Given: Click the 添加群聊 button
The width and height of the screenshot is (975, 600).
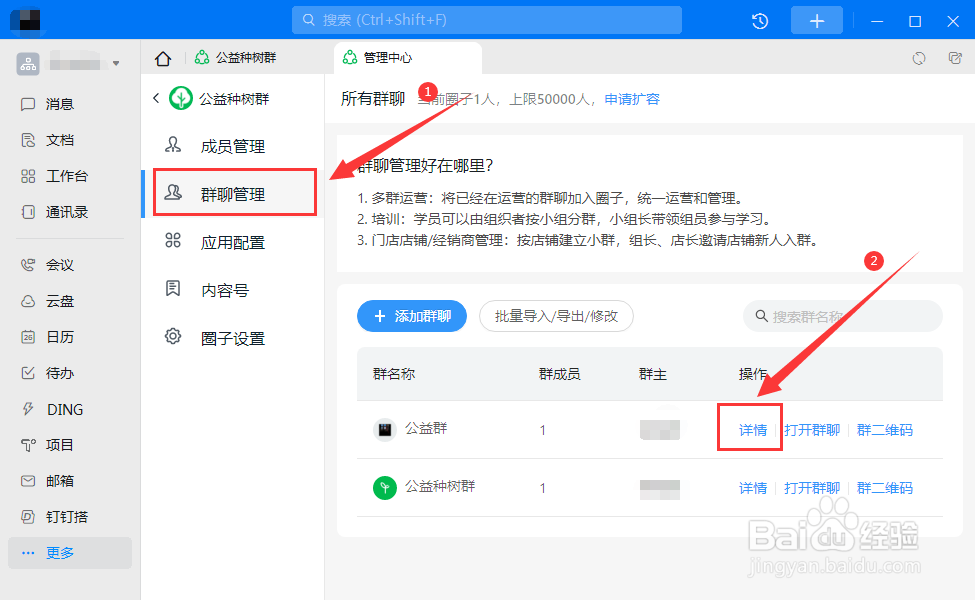Looking at the screenshot, I should (412, 316).
